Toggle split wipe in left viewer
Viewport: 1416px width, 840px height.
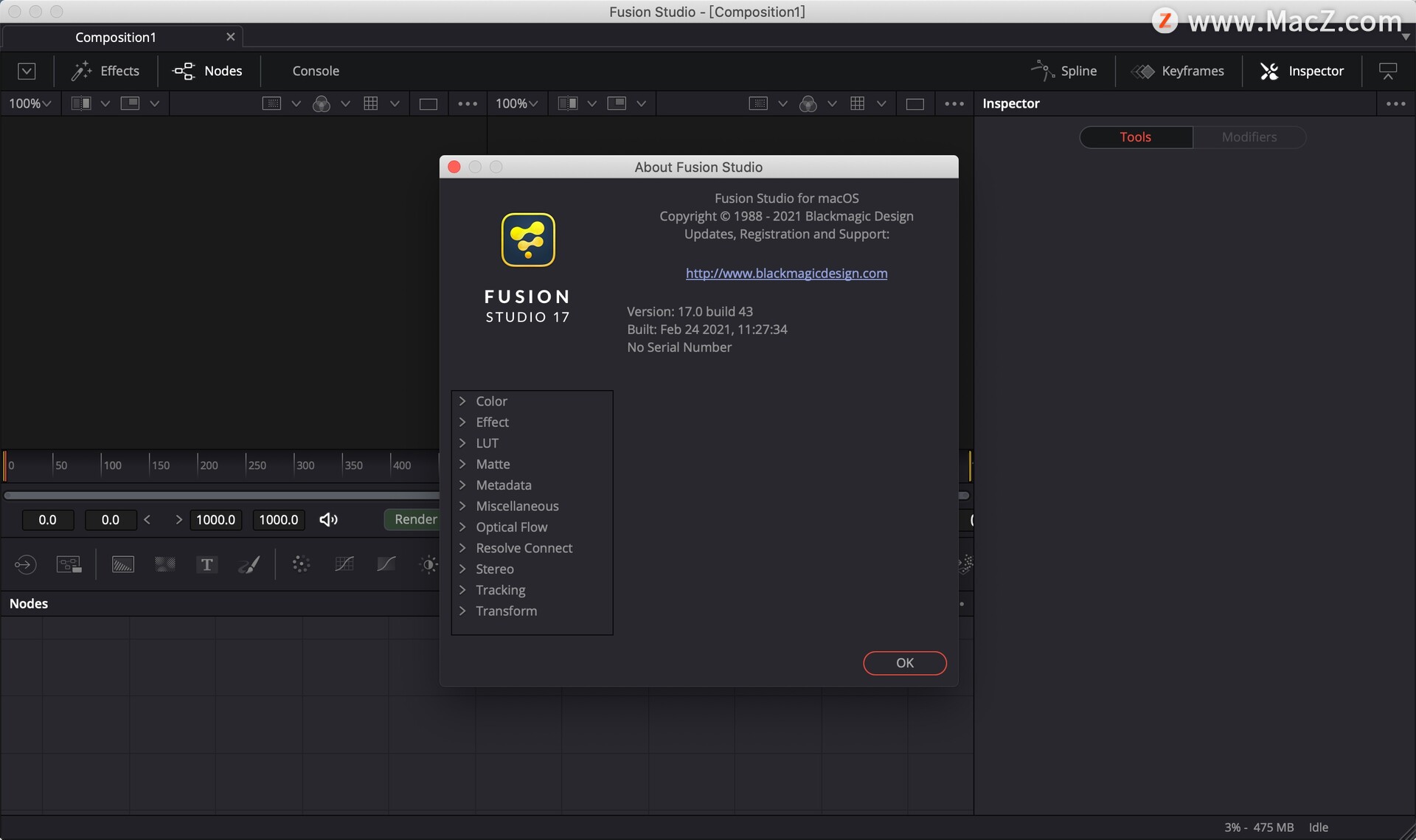point(80,104)
